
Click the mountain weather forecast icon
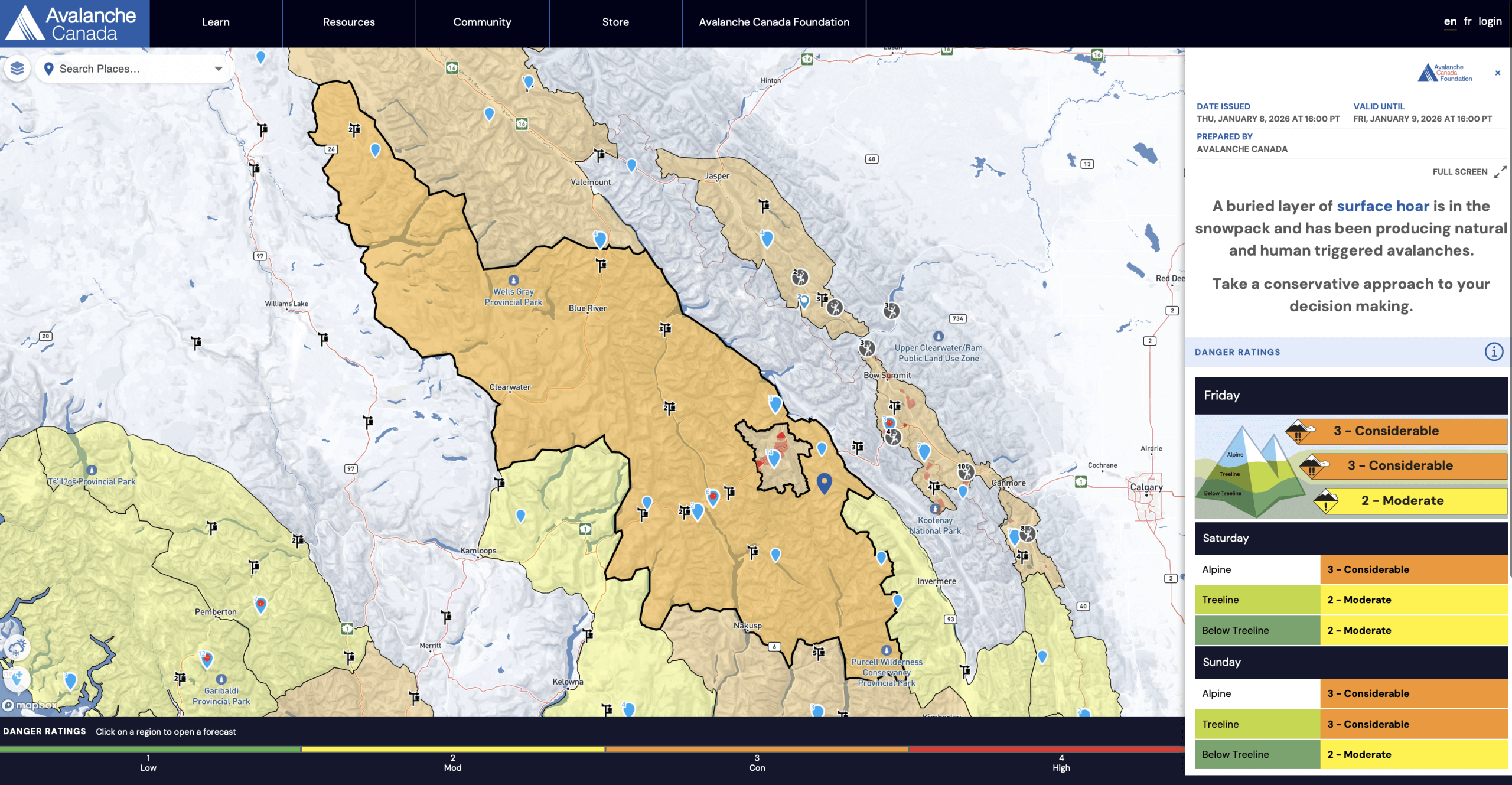click(x=16, y=648)
